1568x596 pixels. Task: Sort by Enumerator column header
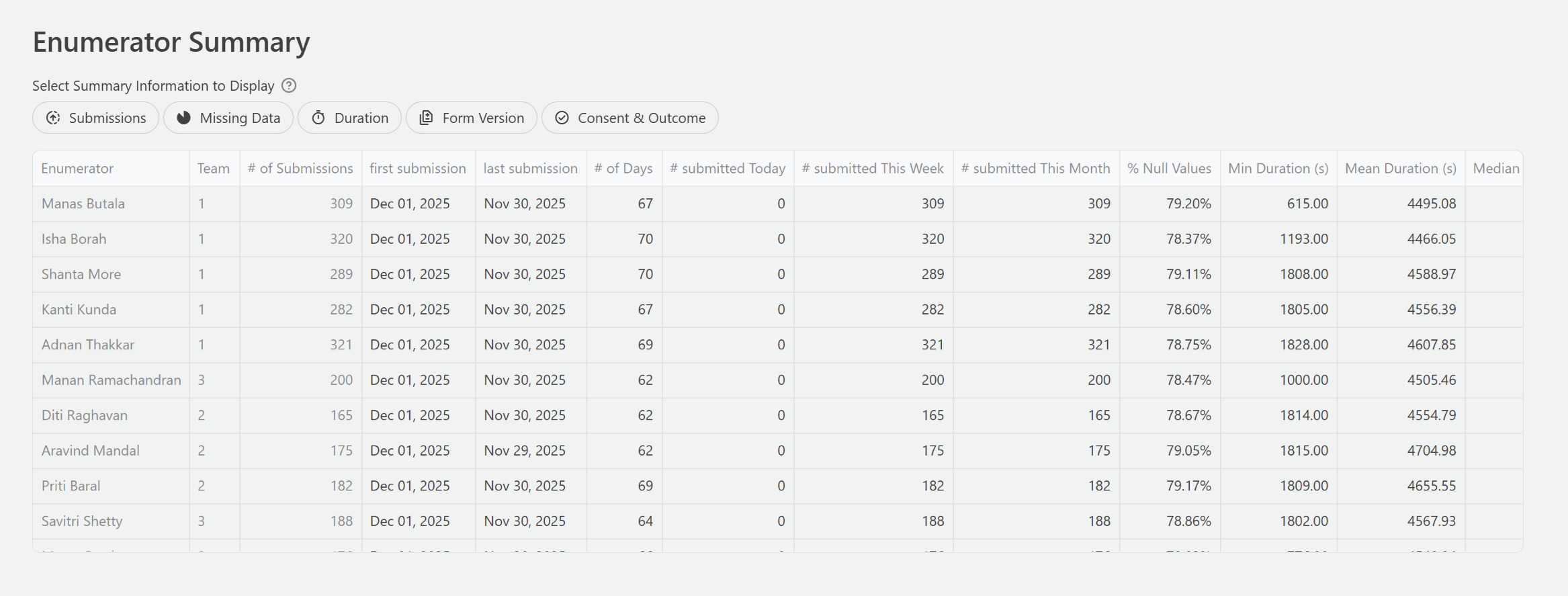[x=77, y=169]
